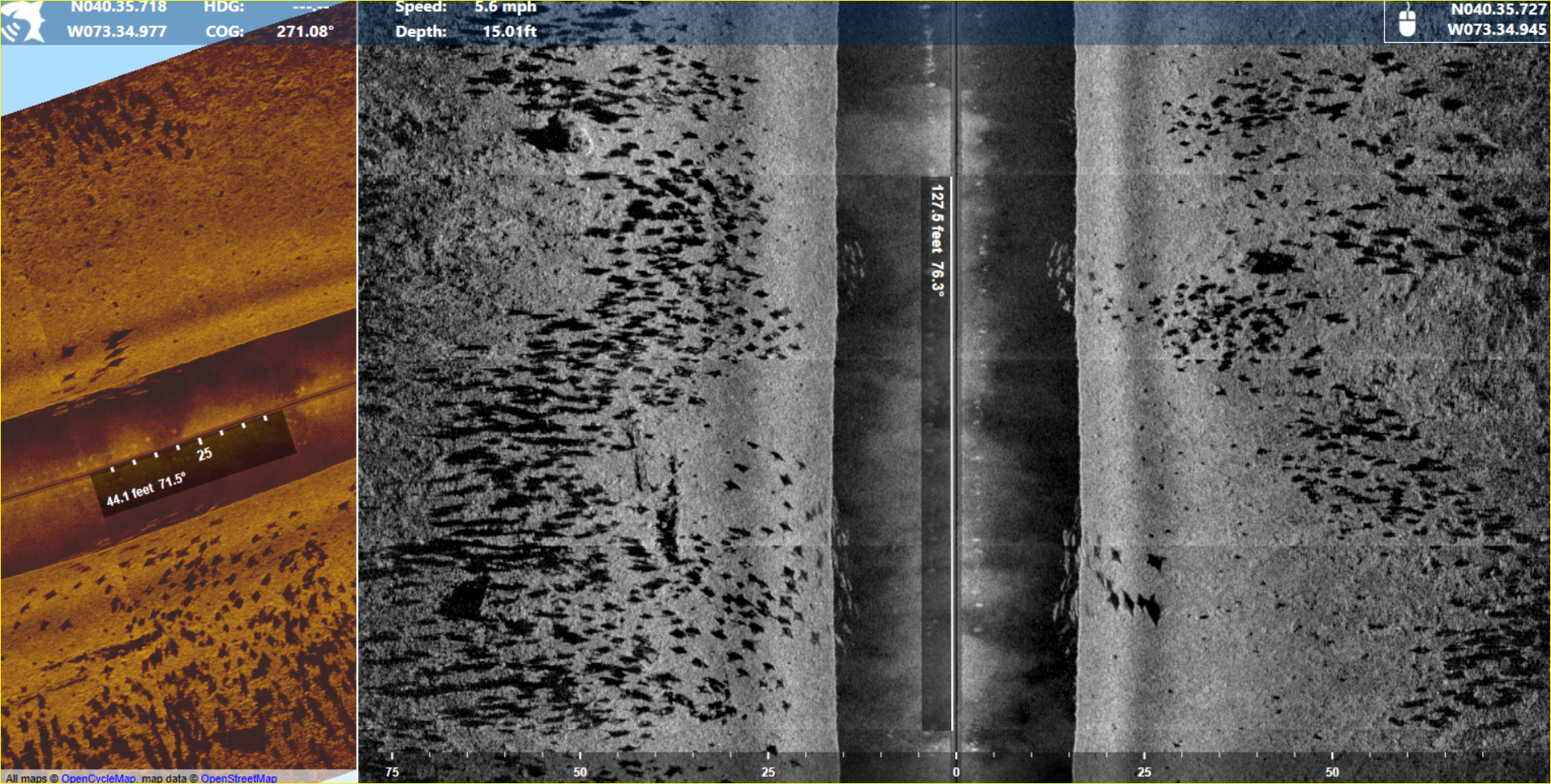Select the grayscale sidescan panel
1551x784 pixels.
coord(1297,405)
